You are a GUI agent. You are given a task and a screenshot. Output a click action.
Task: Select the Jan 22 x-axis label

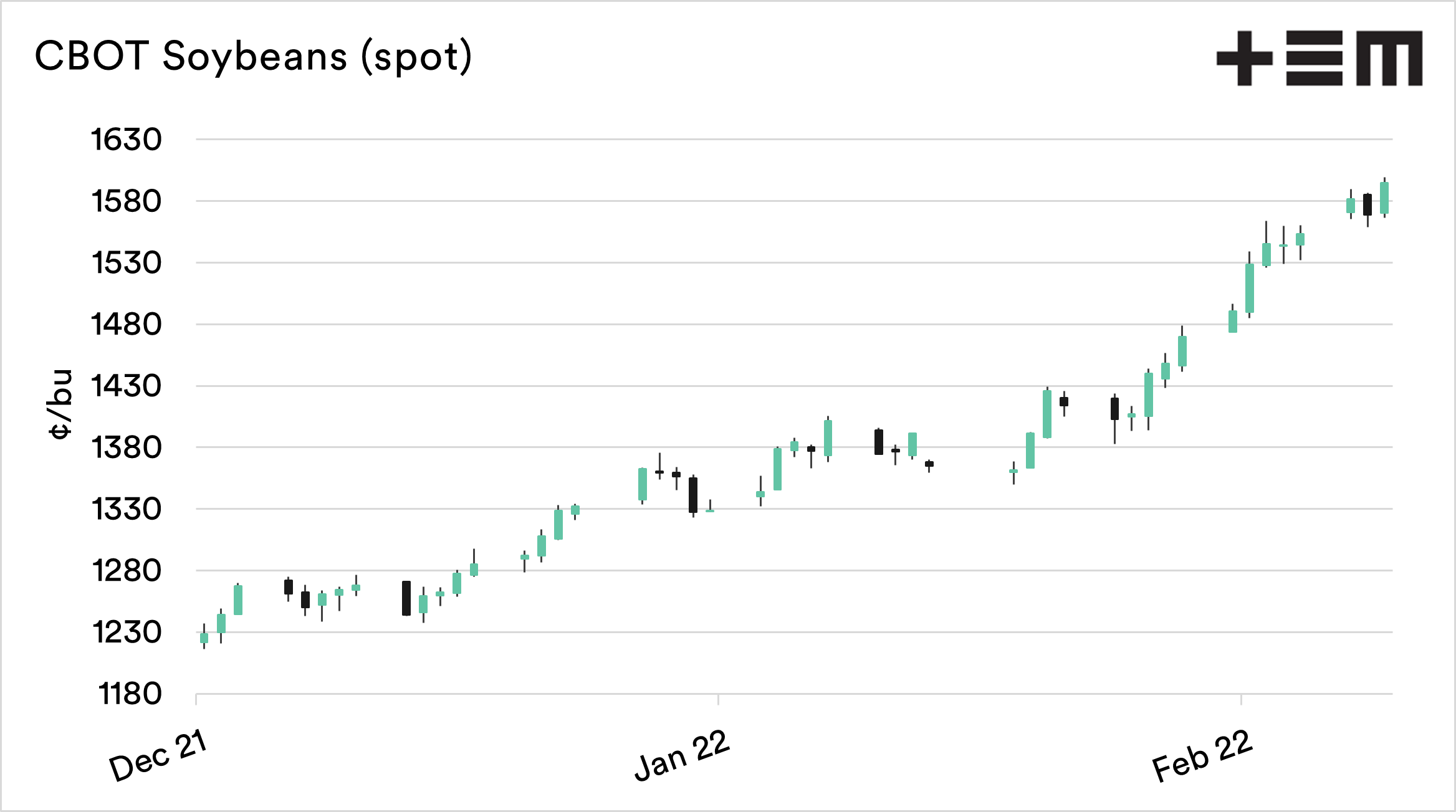[x=682, y=756]
